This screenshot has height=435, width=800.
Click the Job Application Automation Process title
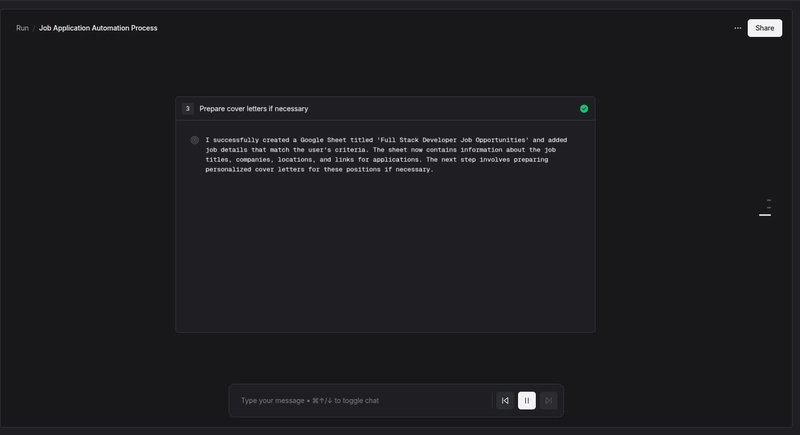[98, 28]
